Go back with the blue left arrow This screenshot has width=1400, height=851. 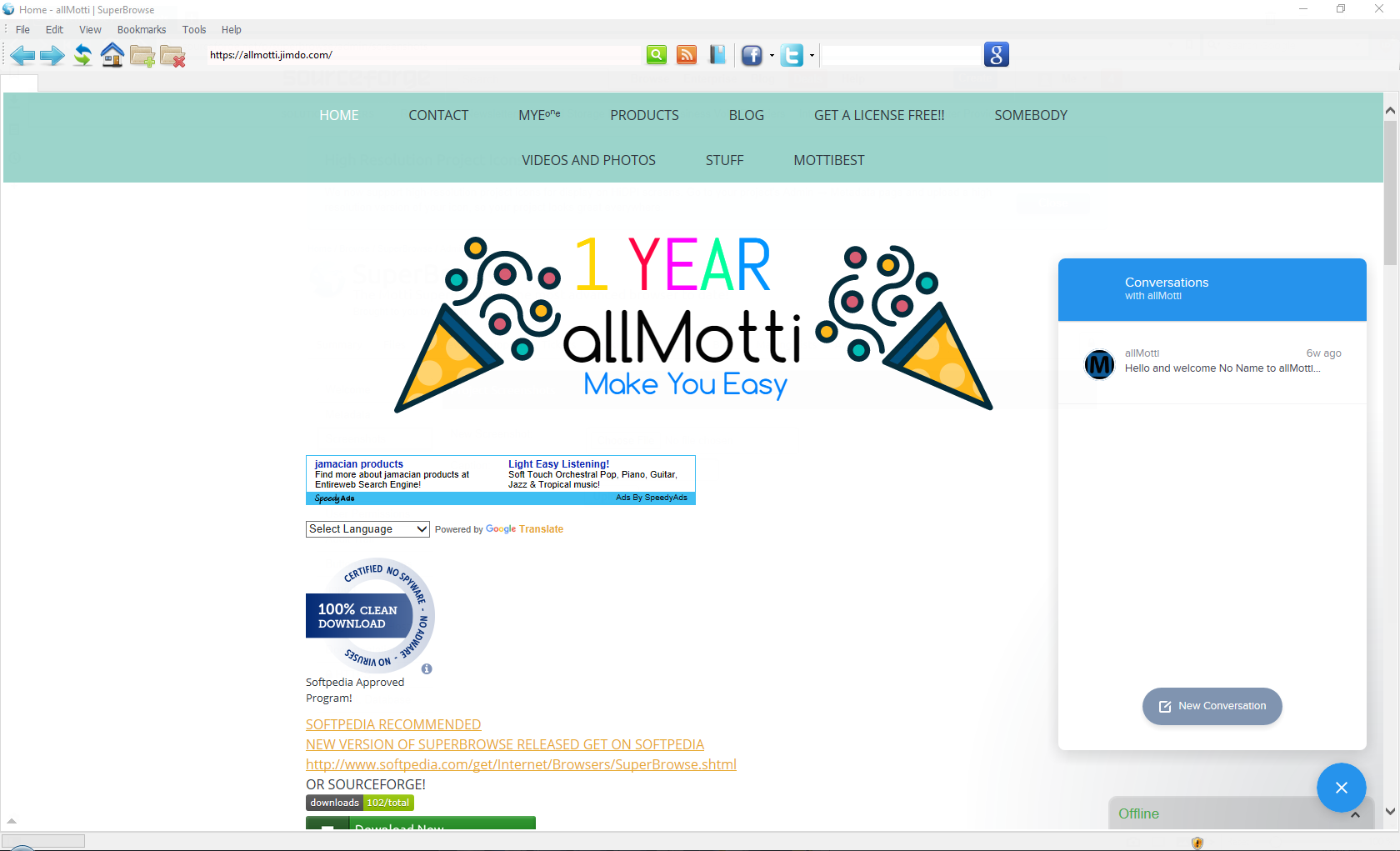(22, 56)
